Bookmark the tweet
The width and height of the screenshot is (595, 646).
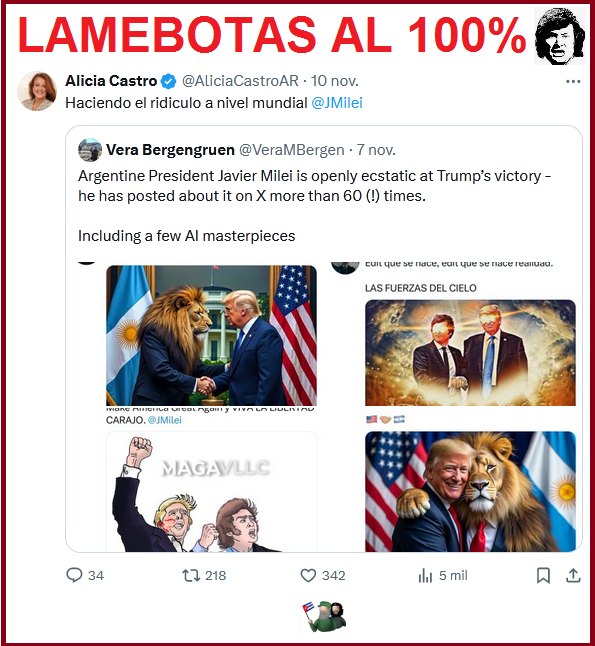point(543,576)
